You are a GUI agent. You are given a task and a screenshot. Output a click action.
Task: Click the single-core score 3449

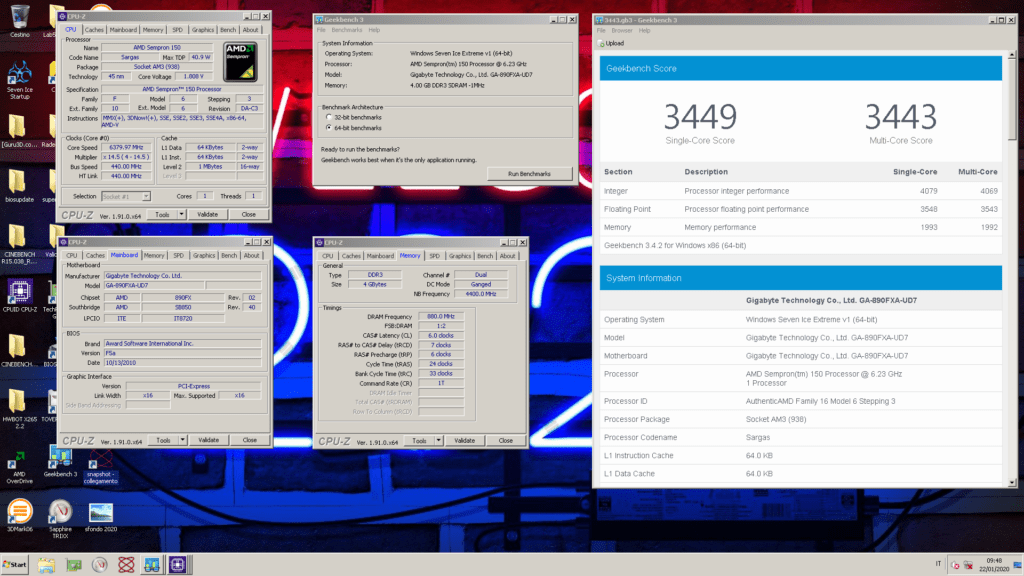pyautogui.click(x=700, y=118)
